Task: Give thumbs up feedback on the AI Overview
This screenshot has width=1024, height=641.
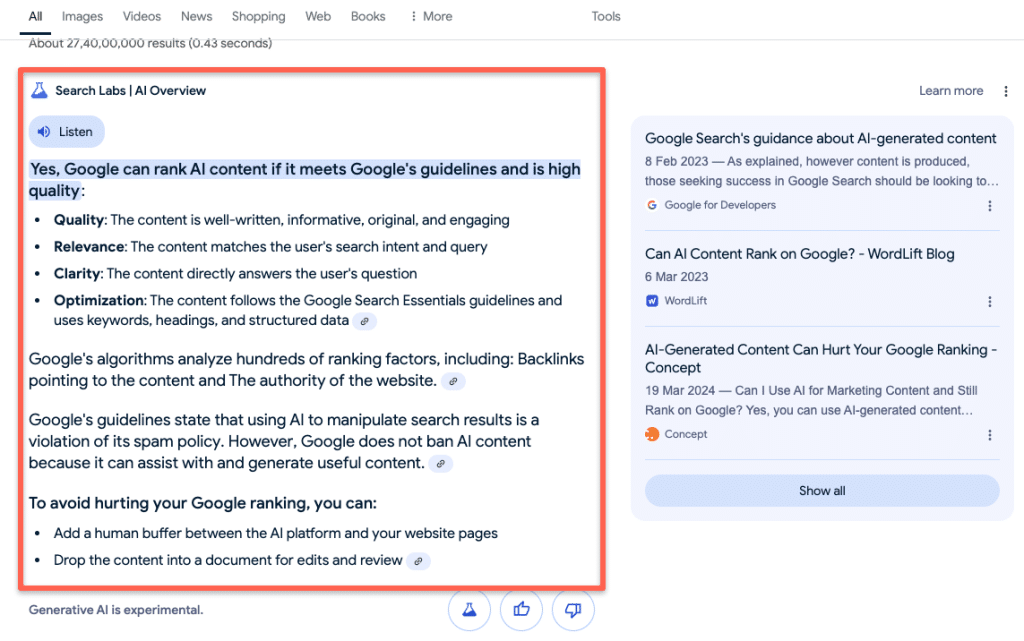Action: [x=521, y=609]
